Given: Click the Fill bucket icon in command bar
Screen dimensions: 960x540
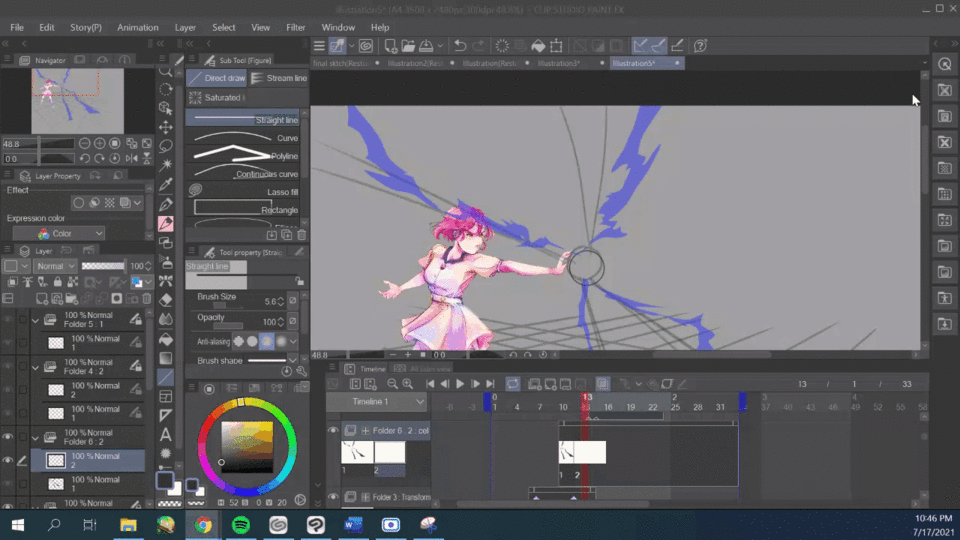Looking at the screenshot, I should (538, 46).
